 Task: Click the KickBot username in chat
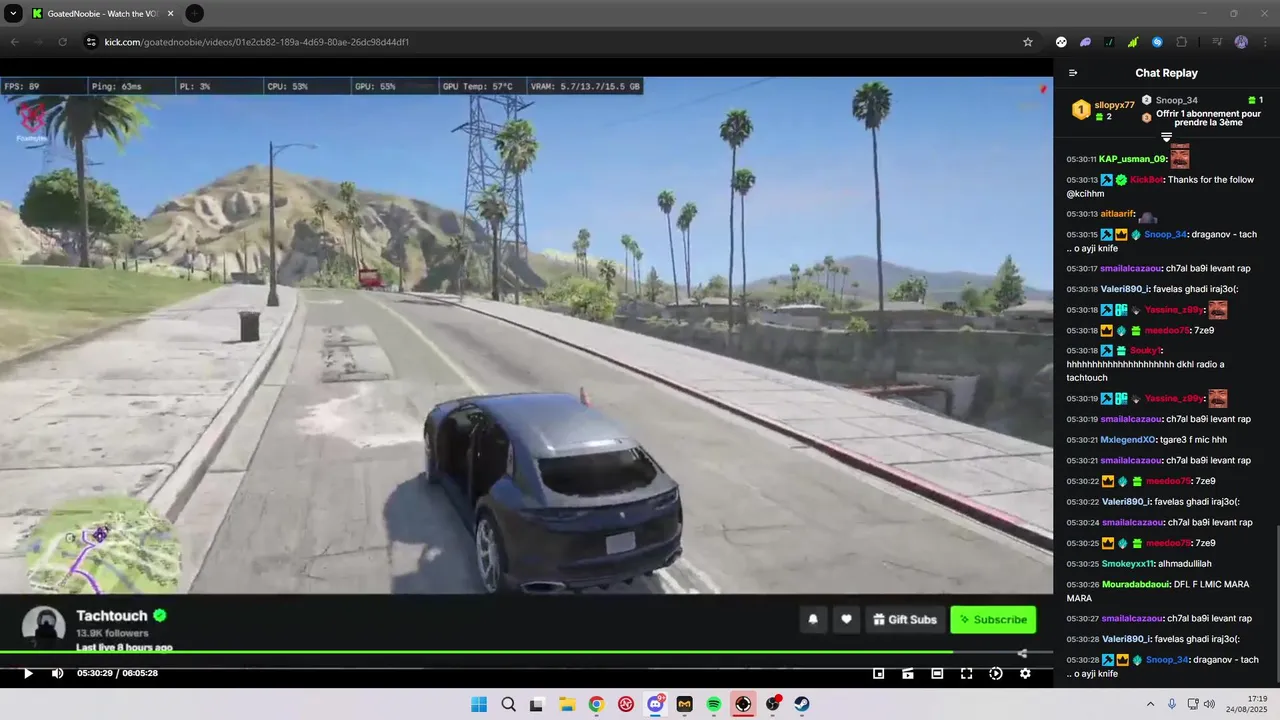[x=1146, y=180]
